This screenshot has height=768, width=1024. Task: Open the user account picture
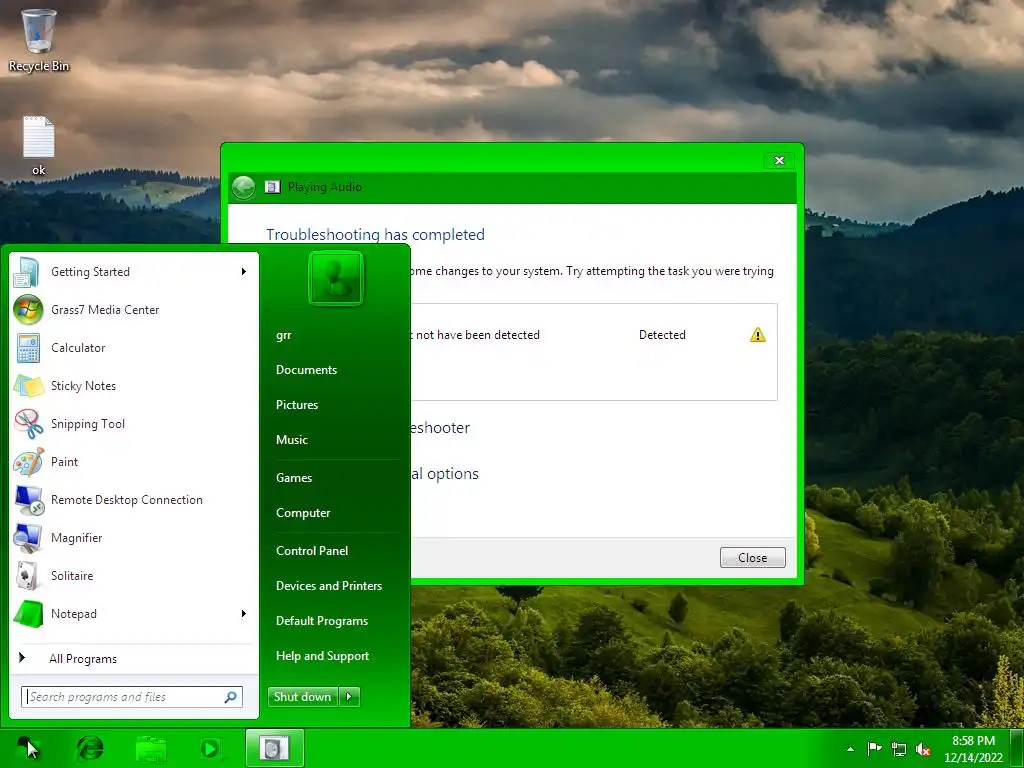click(336, 278)
